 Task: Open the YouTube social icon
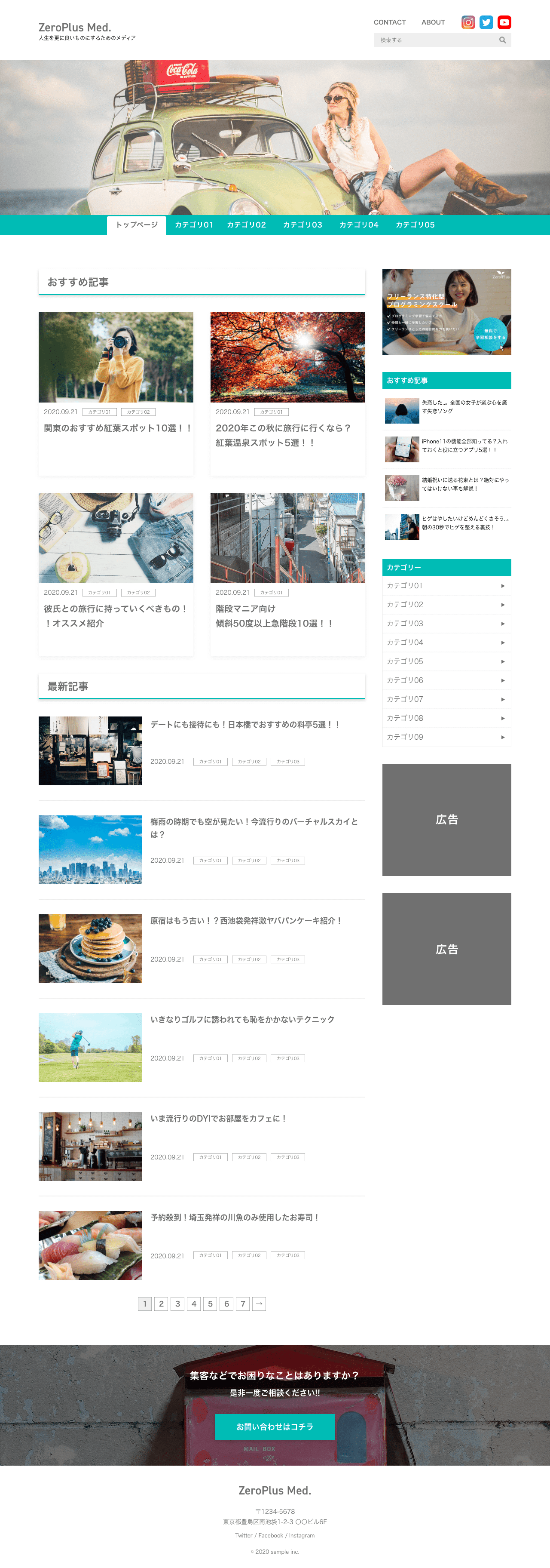tap(504, 22)
